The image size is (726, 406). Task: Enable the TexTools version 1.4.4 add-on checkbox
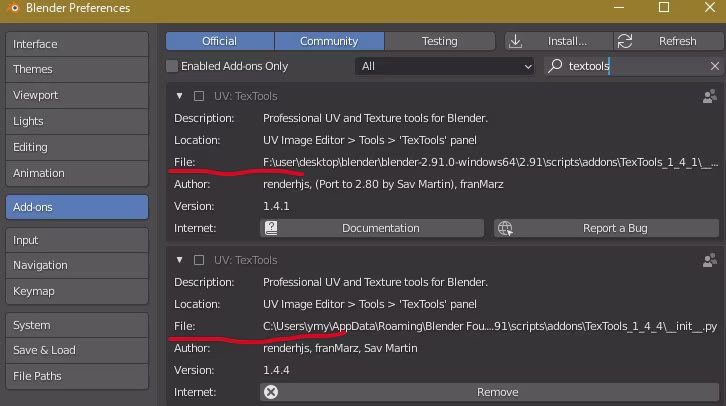click(x=199, y=260)
